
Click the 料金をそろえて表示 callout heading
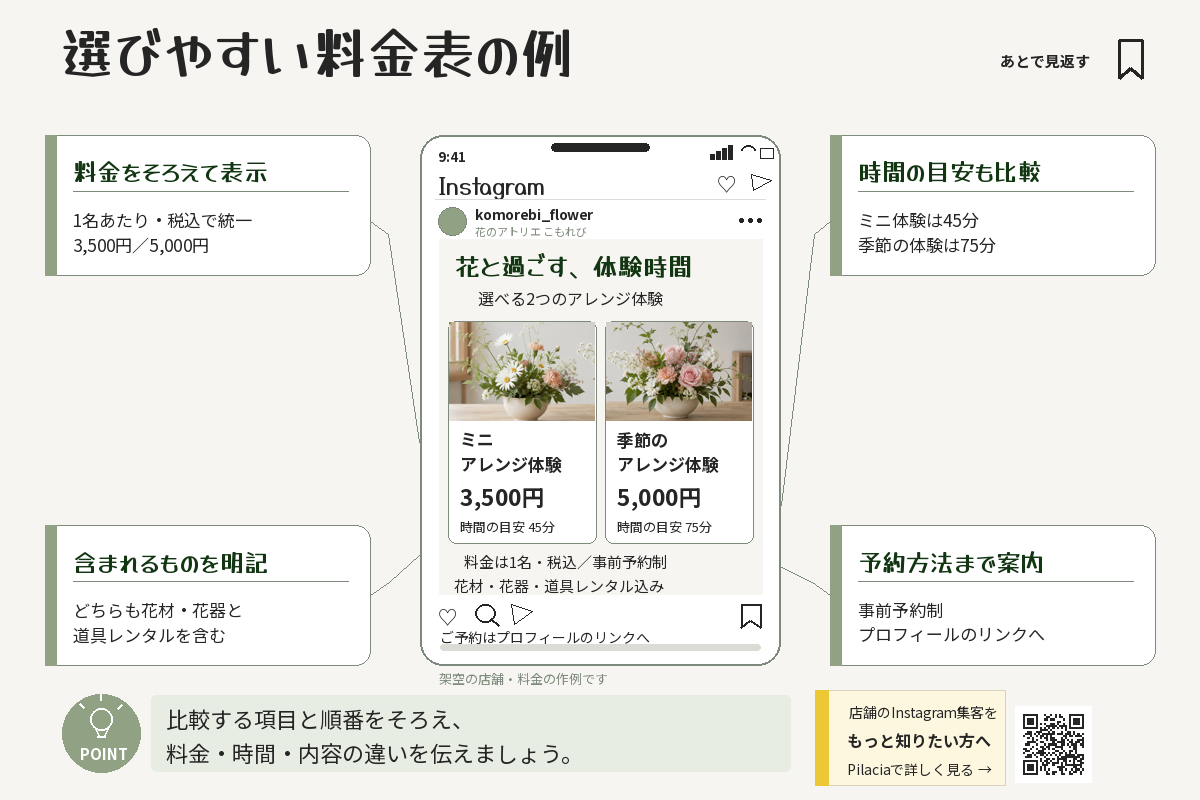coord(170,172)
